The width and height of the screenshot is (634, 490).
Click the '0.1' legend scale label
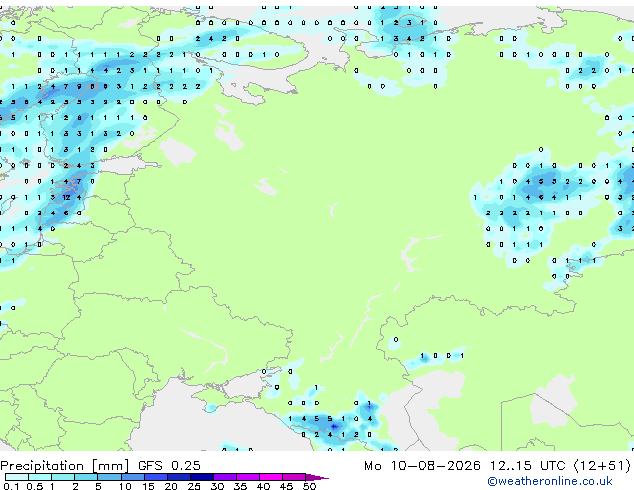point(11,486)
